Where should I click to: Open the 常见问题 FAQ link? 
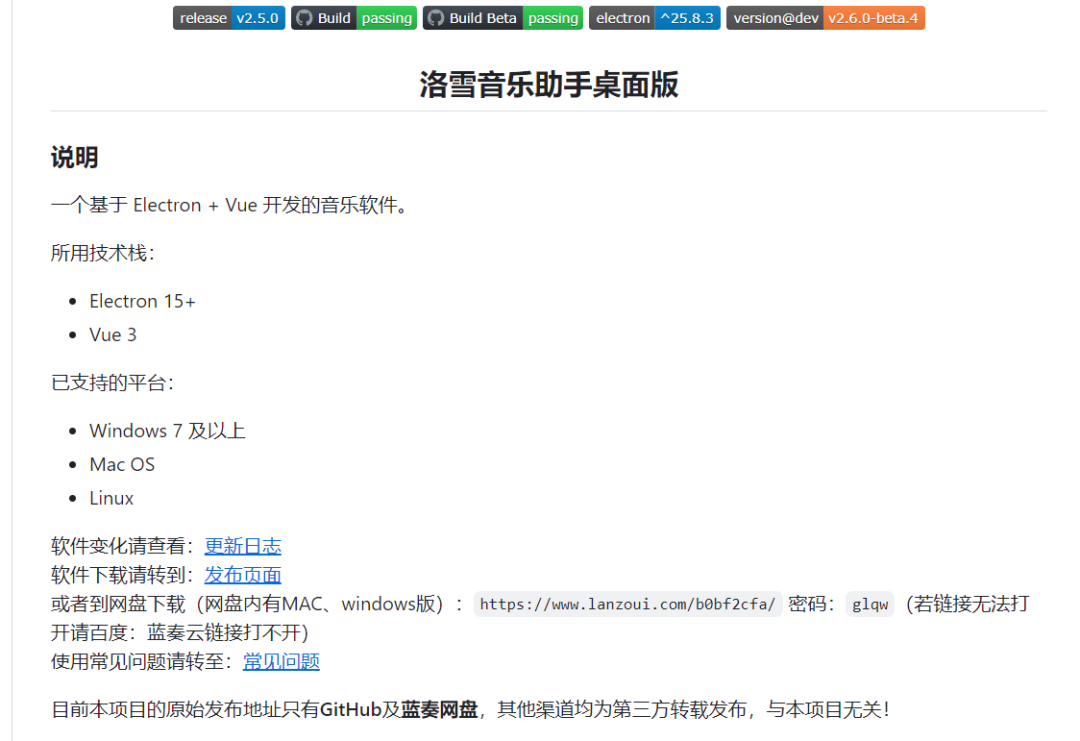point(281,662)
